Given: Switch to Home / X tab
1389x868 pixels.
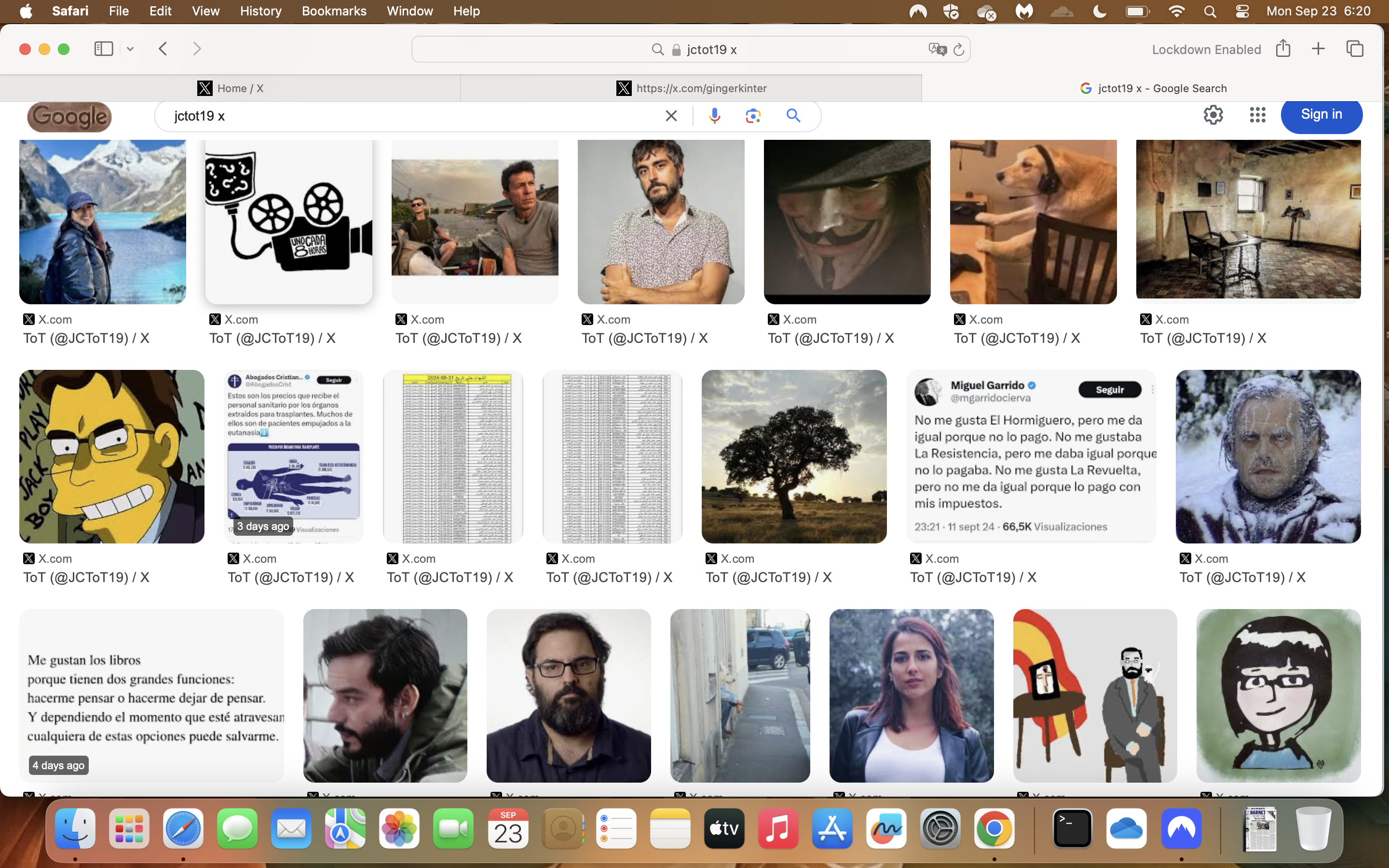Looking at the screenshot, I should tap(230, 88).
